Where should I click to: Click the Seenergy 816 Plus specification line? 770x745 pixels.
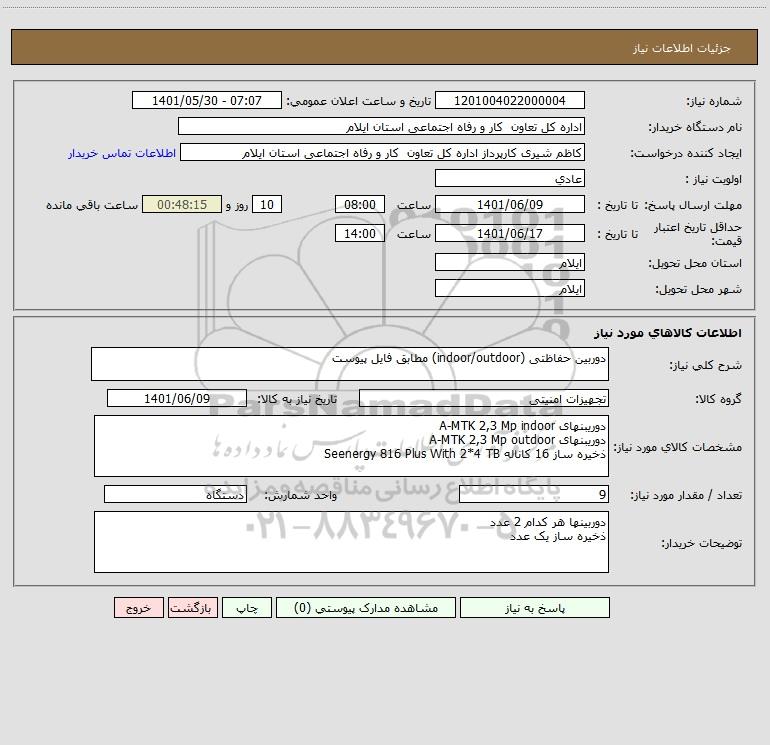click(465, 454)
